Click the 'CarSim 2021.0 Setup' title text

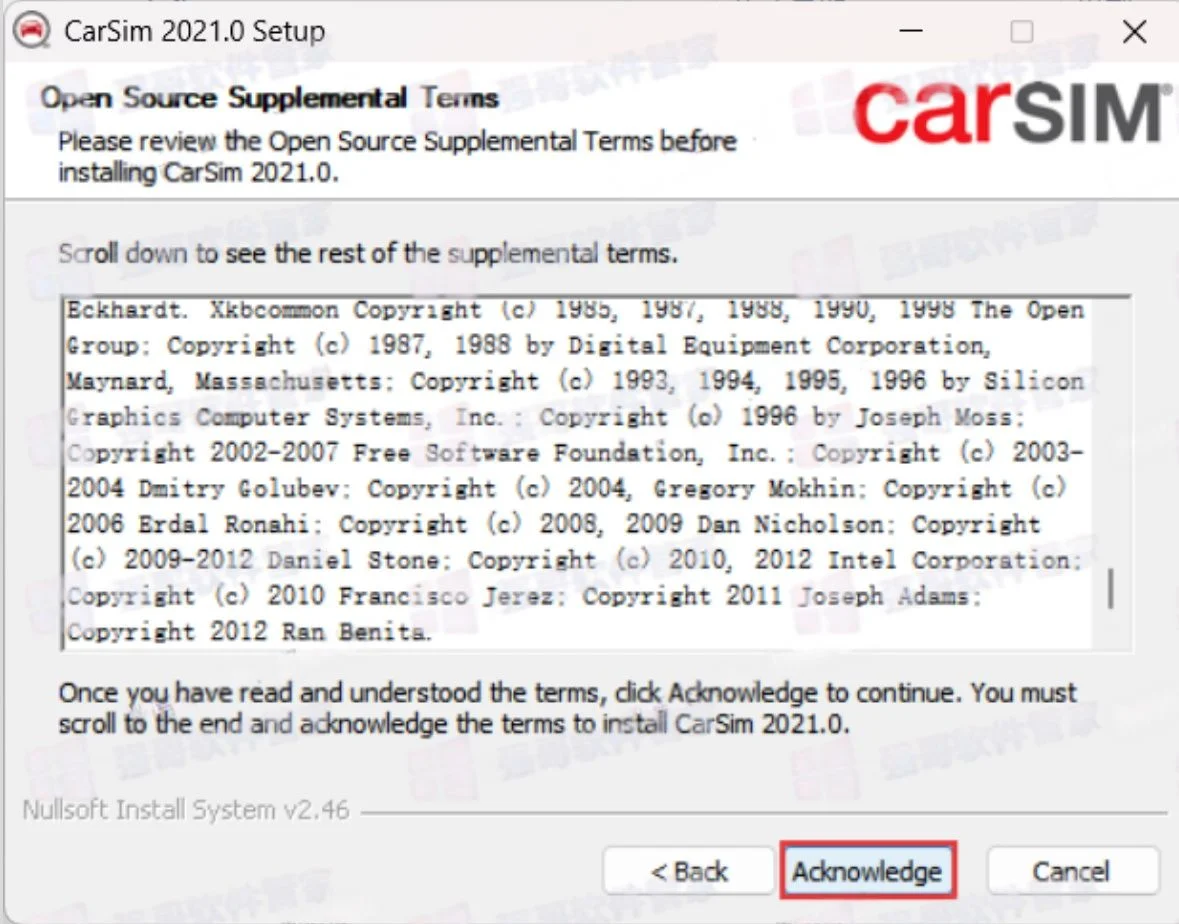195,32
